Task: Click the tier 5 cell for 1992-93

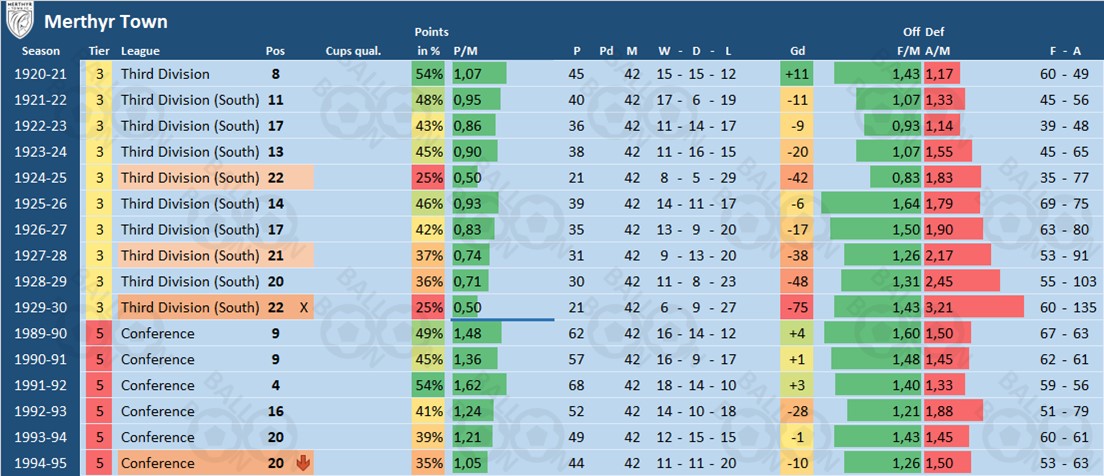Action: coord(99,411)
